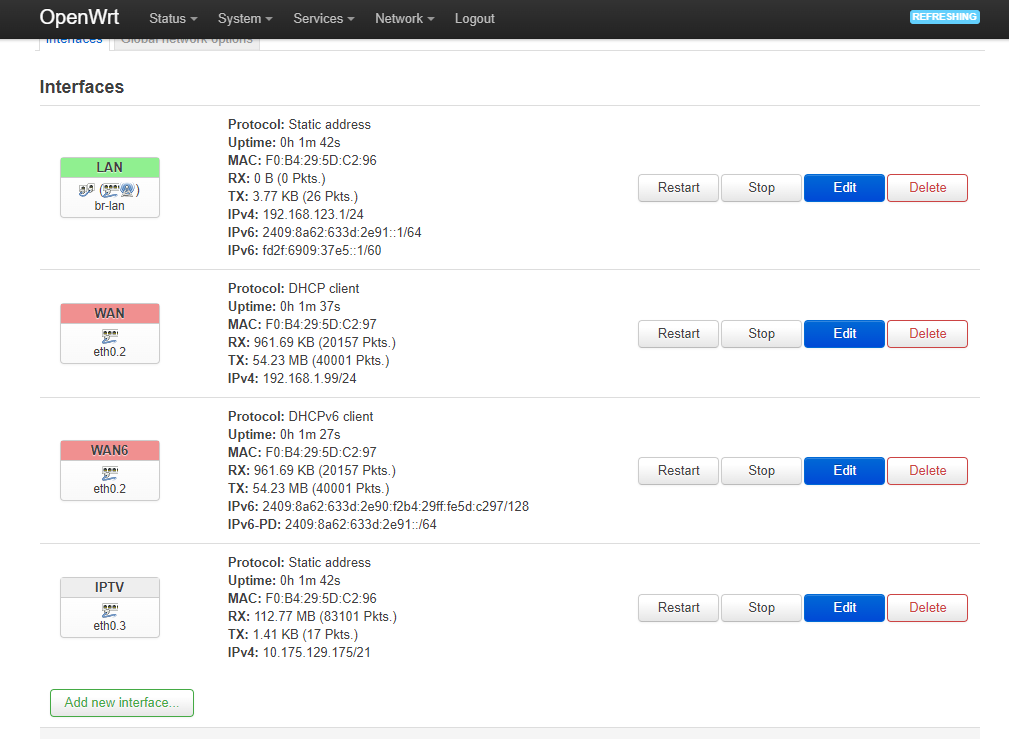Open the Status dropdown menu
Viewport: 1009px width, 739px height.
(x=173, y=19)
